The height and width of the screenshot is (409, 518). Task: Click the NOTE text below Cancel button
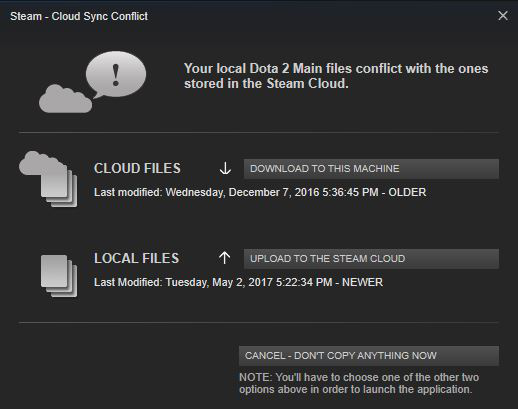(359, 383)
